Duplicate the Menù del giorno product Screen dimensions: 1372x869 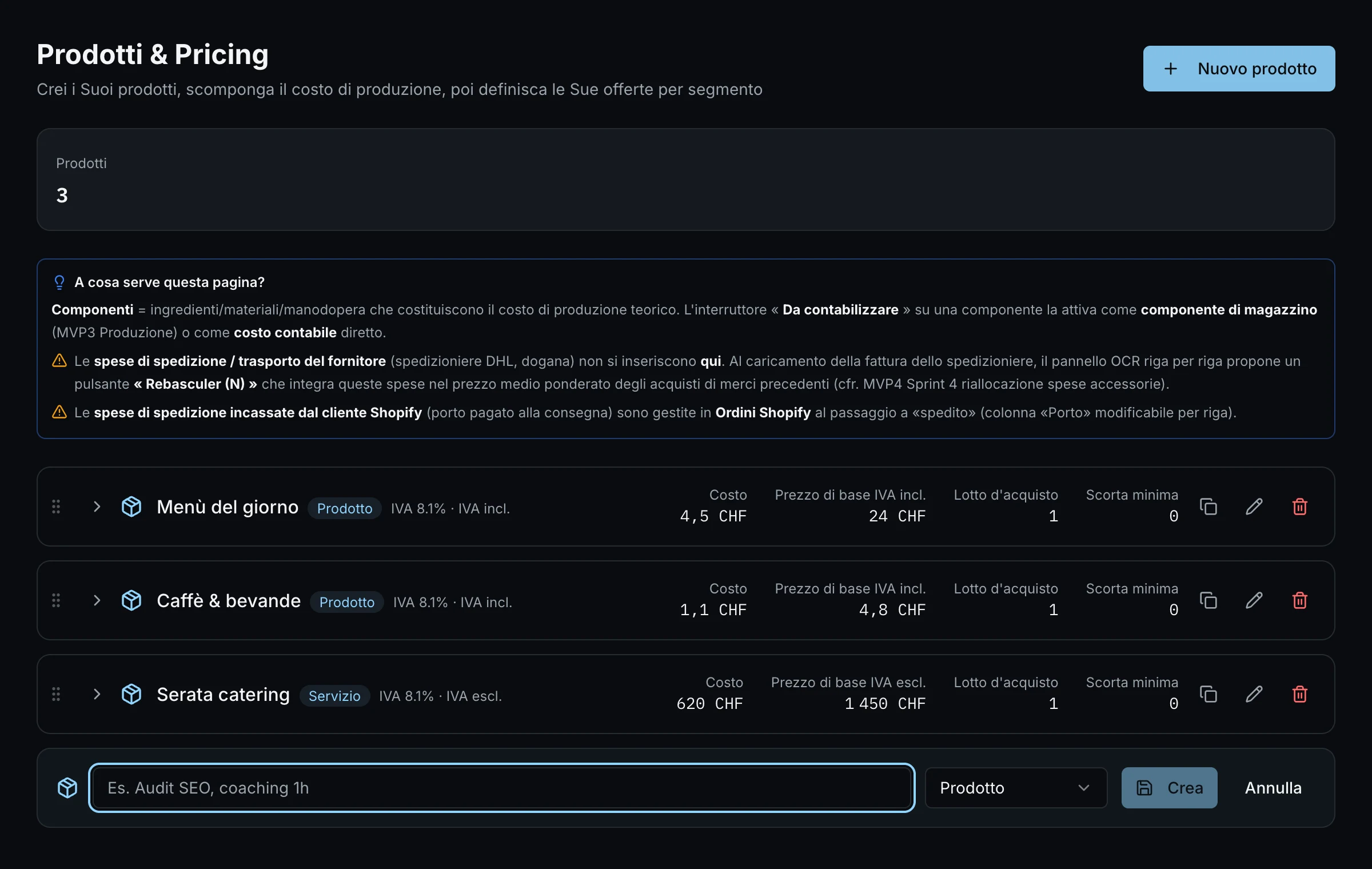coord(1208,507)
